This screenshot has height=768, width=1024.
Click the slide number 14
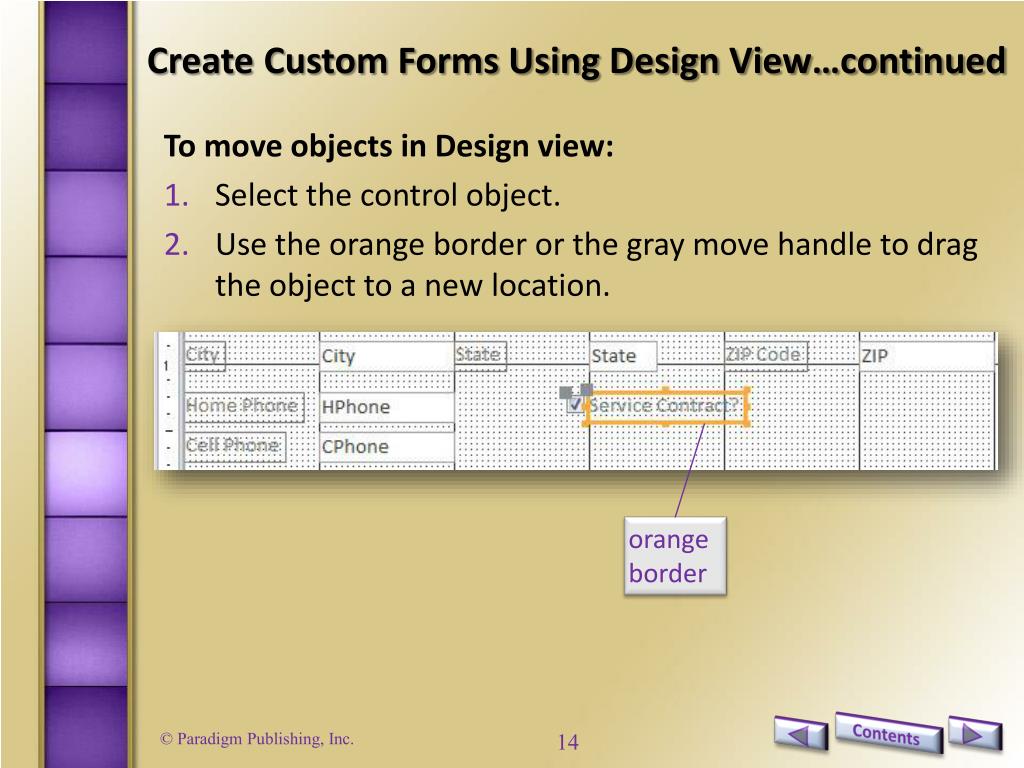pos(568,742)
